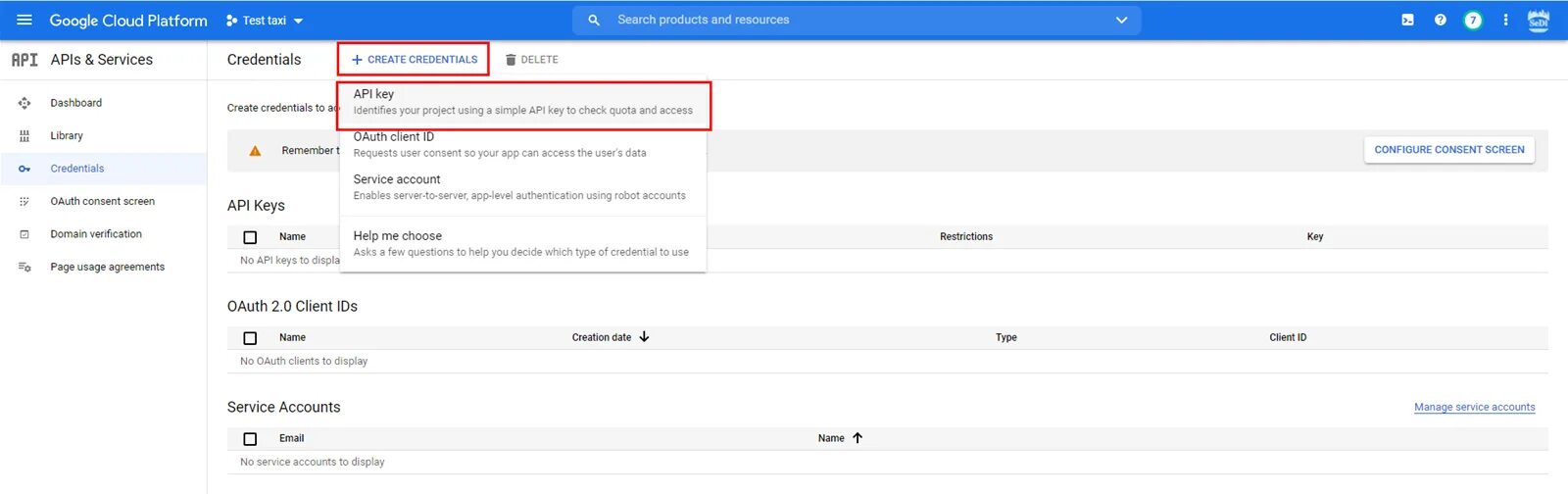1568x494 pixels.
Task: Choose OAuth client ID option
Action: pyautogui.click(x=523, y=145)
